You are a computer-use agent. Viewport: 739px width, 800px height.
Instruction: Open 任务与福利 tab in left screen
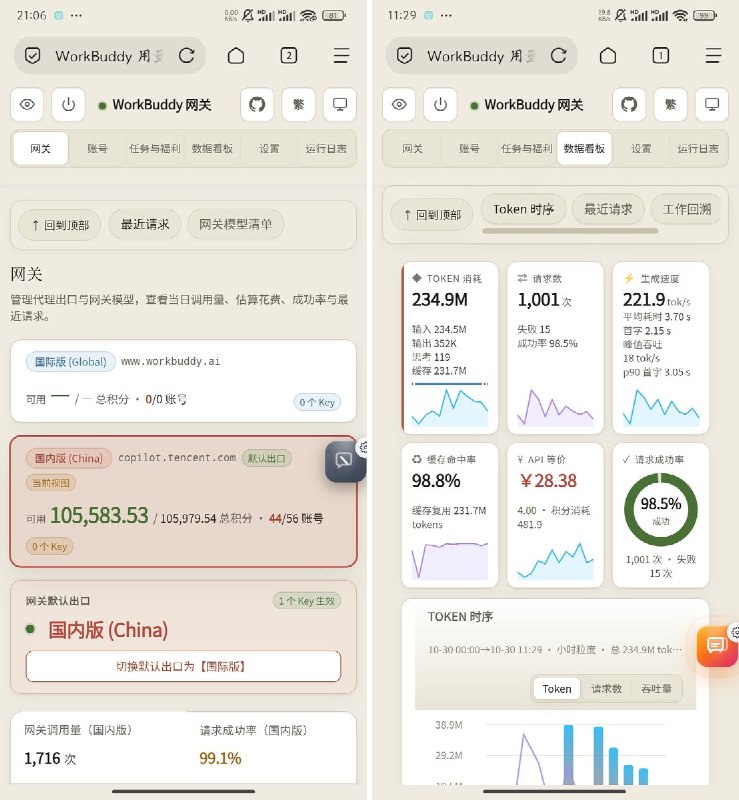pos(155,148)
